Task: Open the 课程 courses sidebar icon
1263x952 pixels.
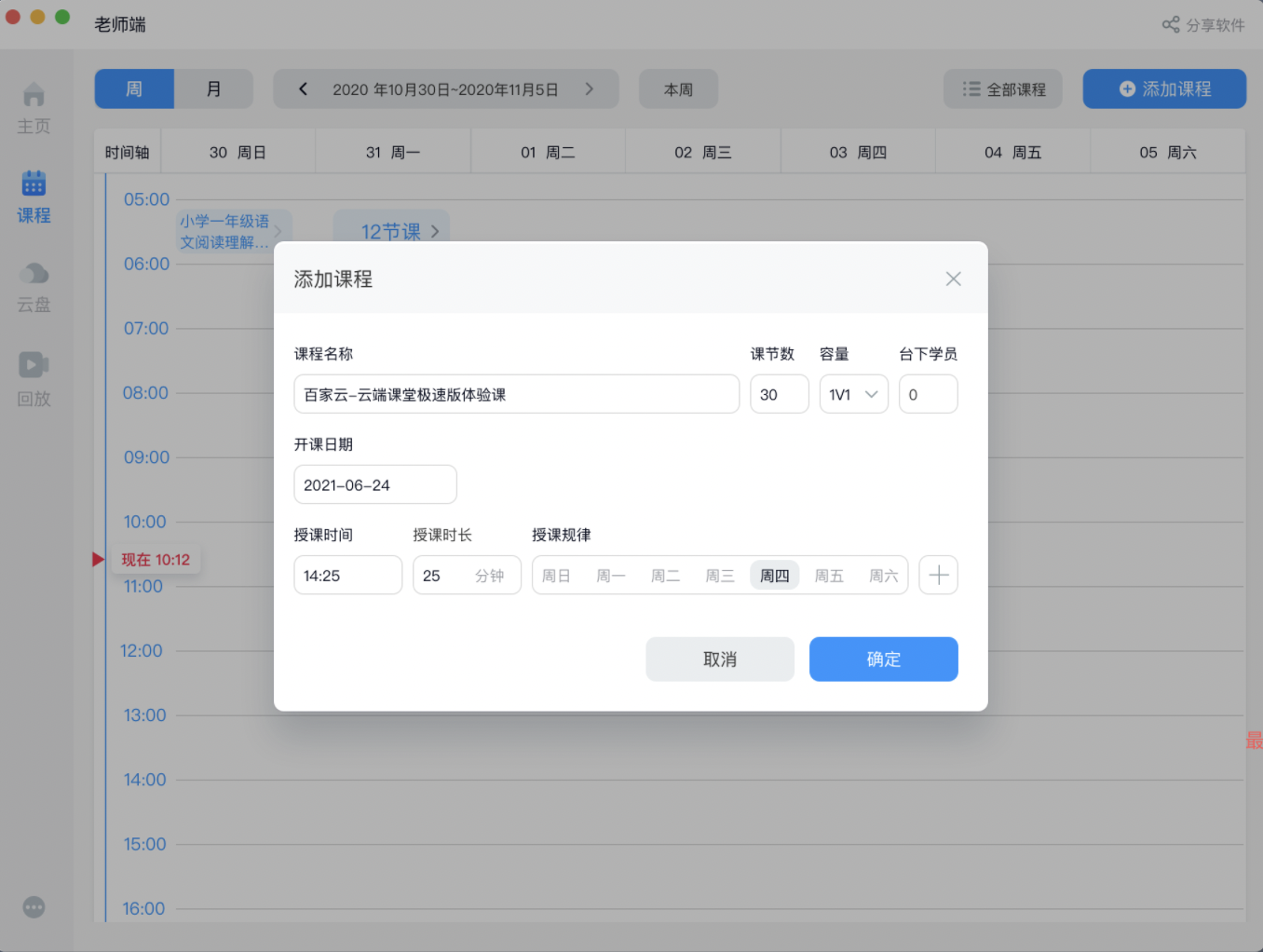Action: click(34, 197)
